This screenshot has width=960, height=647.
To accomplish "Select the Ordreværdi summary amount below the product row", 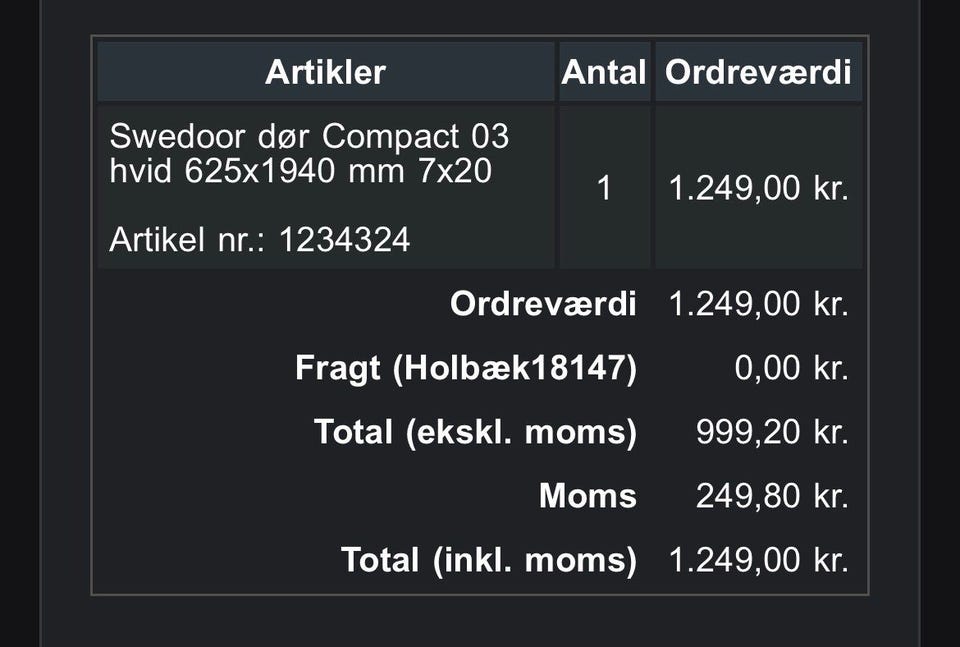I will tap(758, 304).
